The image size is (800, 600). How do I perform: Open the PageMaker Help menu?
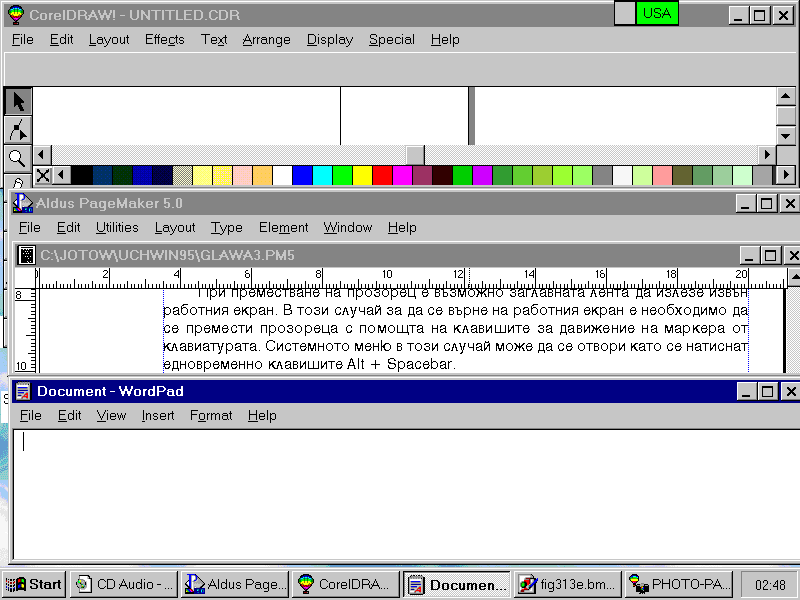pyautogui.click(x=402, y=228)
